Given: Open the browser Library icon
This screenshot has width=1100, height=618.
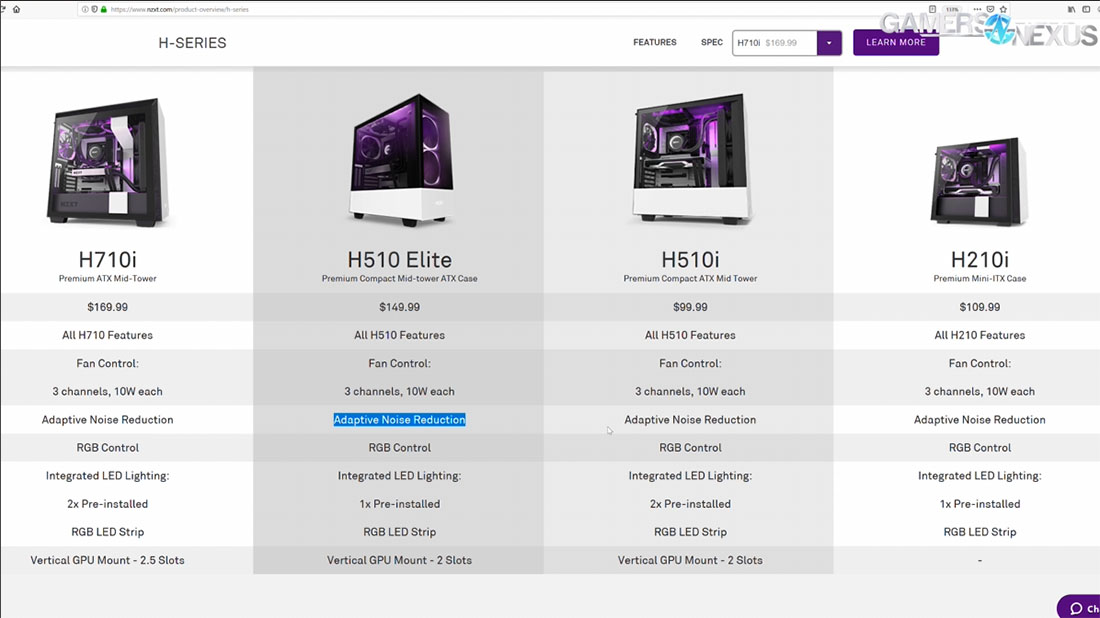Looking at the screenshot, I should click(x=1071, y=9).
